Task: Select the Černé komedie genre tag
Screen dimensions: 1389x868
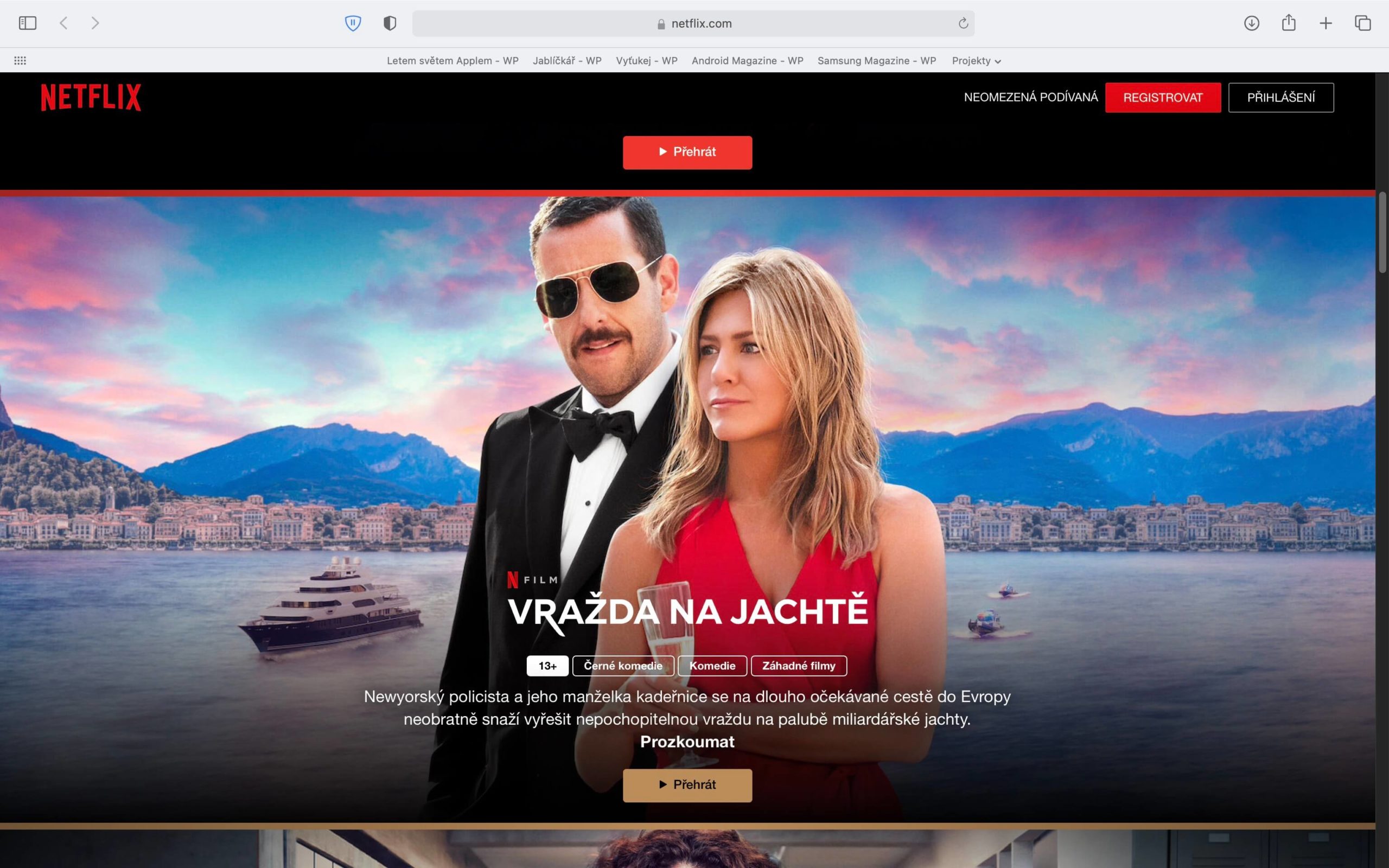Action: point(623,666)
